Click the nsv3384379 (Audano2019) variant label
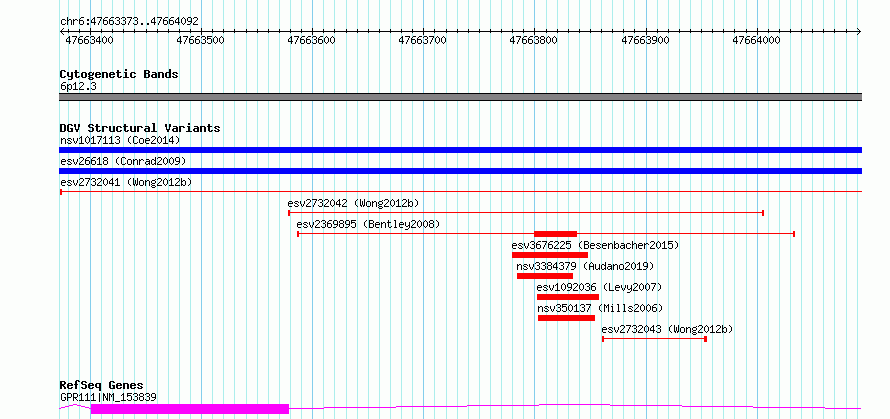The image size is (890, 419). point(585,266)
